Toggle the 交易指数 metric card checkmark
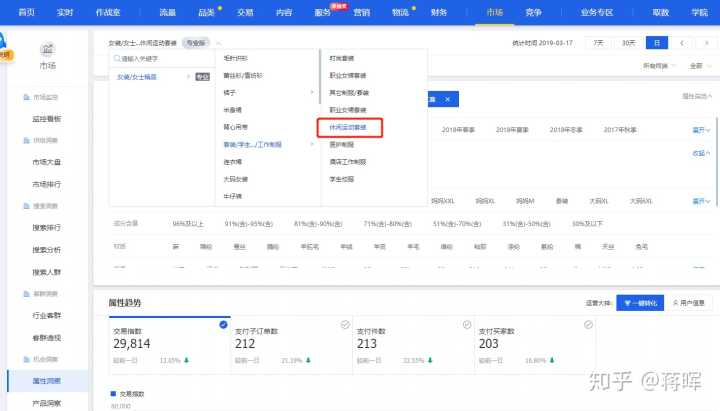 click(222, 324)
